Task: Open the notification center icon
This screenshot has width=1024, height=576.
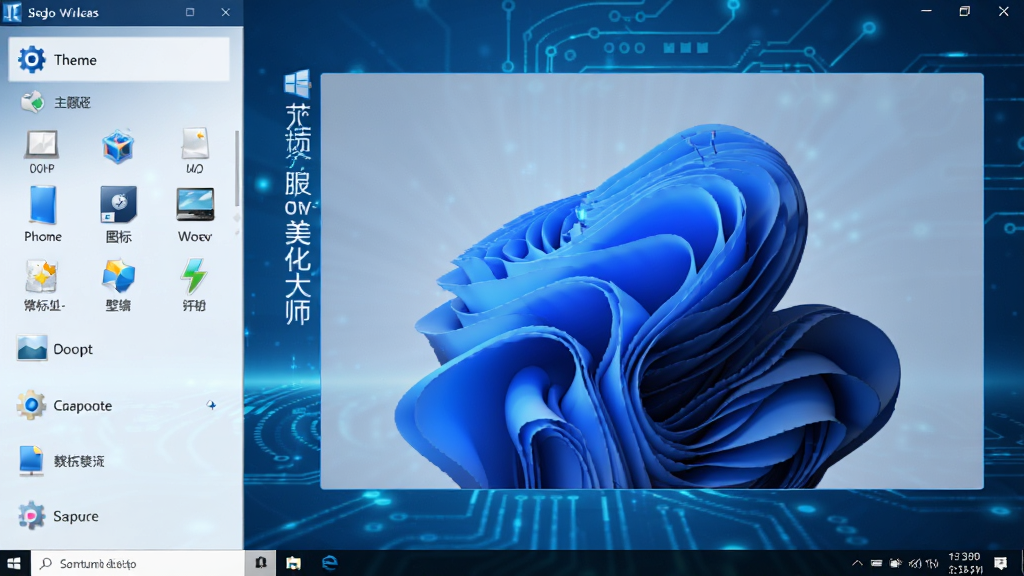Action: tap(1000, 563)
